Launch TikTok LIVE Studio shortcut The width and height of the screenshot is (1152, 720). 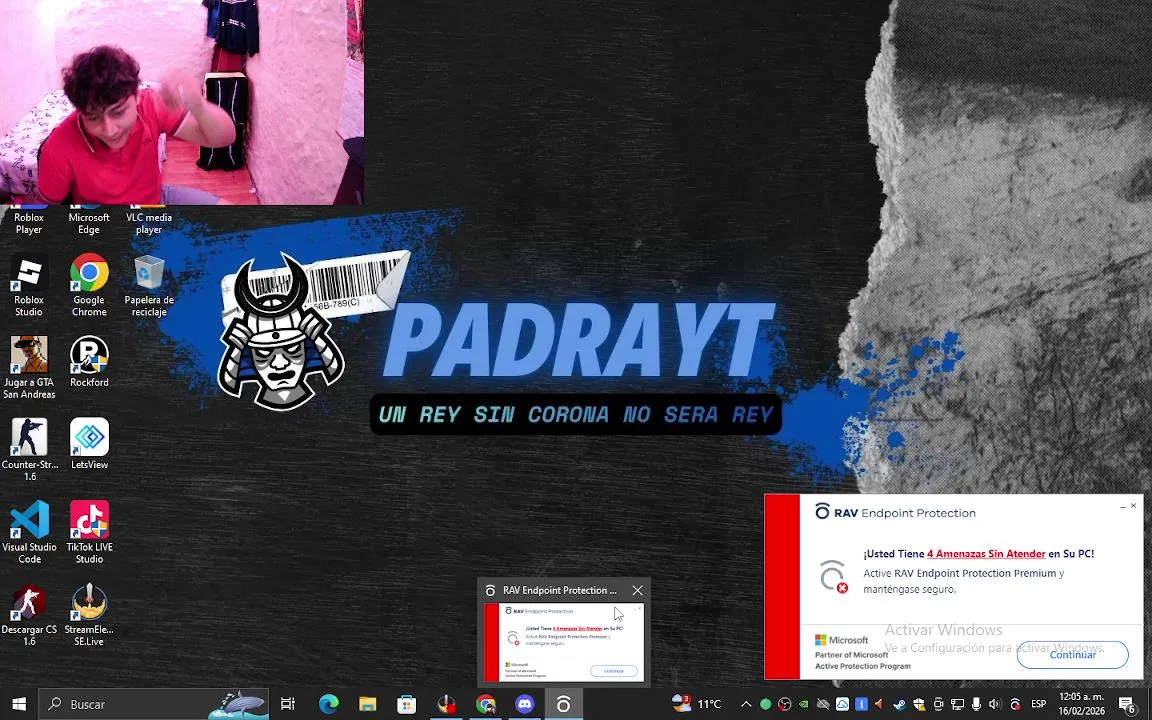[x=89, y=533]
